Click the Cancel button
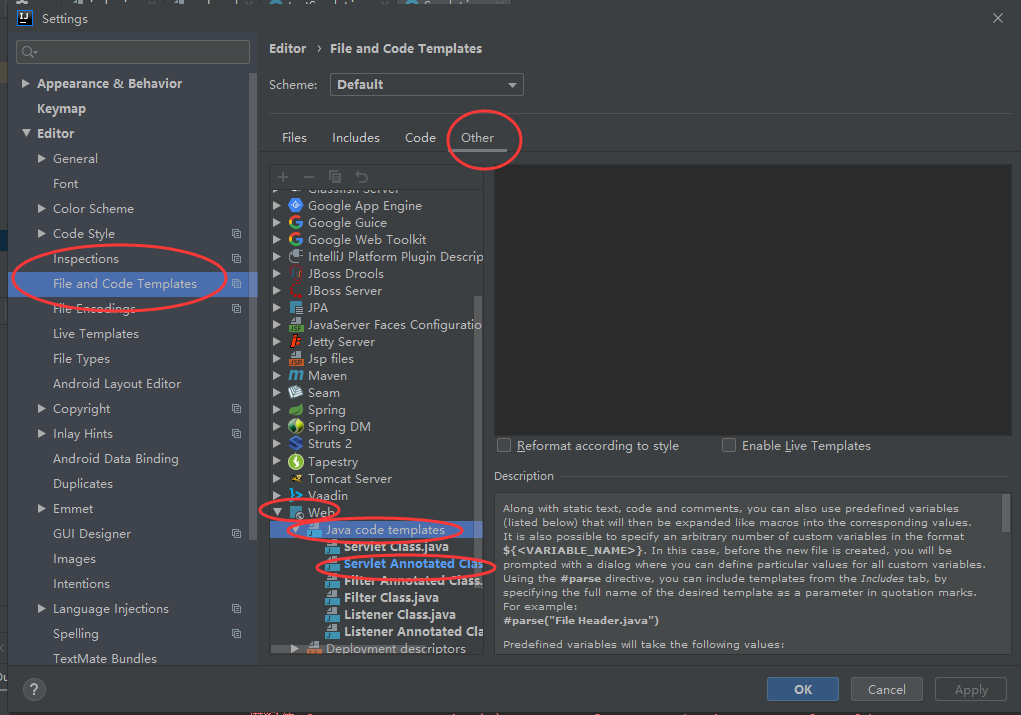 [x=886, y=689]
